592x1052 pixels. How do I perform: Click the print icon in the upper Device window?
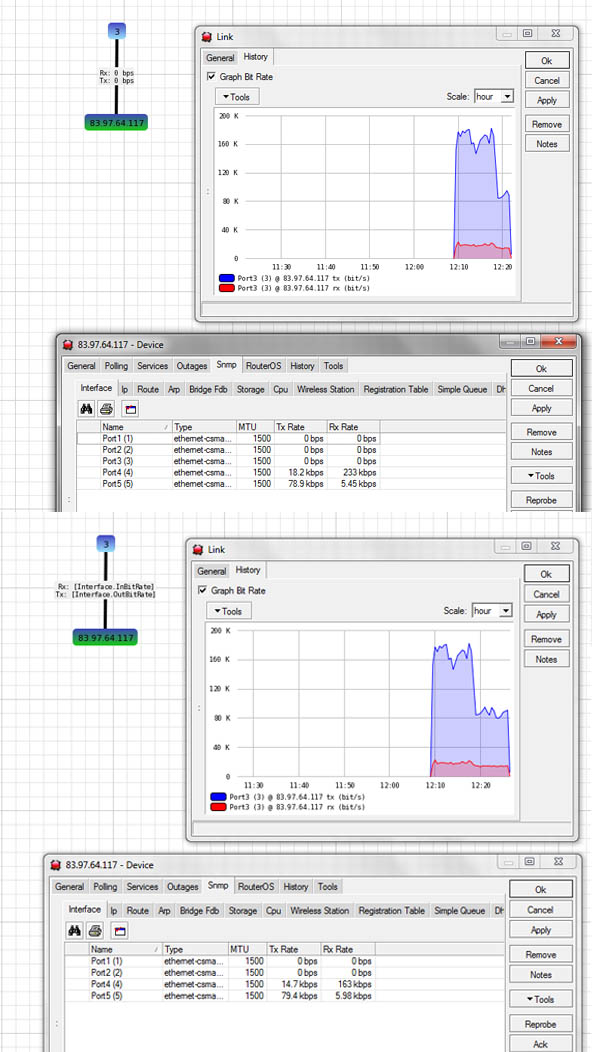coord(107,408)
